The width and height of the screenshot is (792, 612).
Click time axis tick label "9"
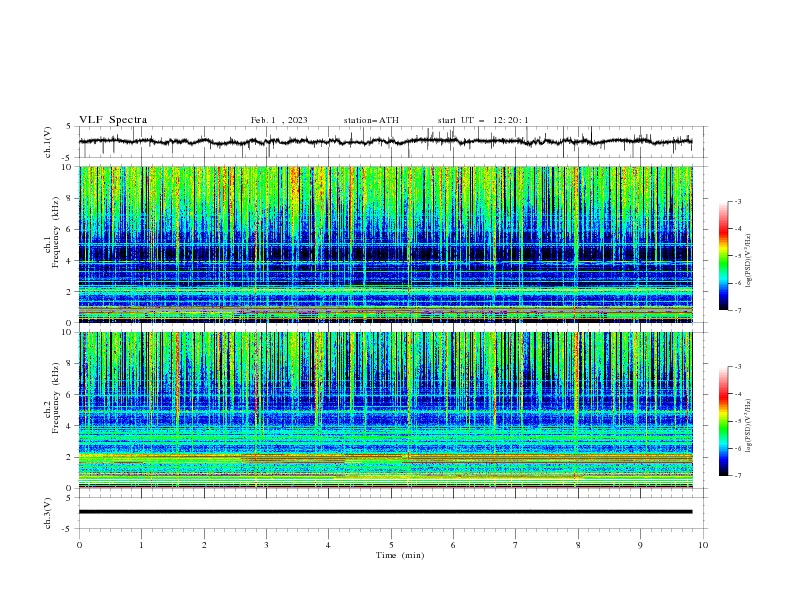[640, 545]
